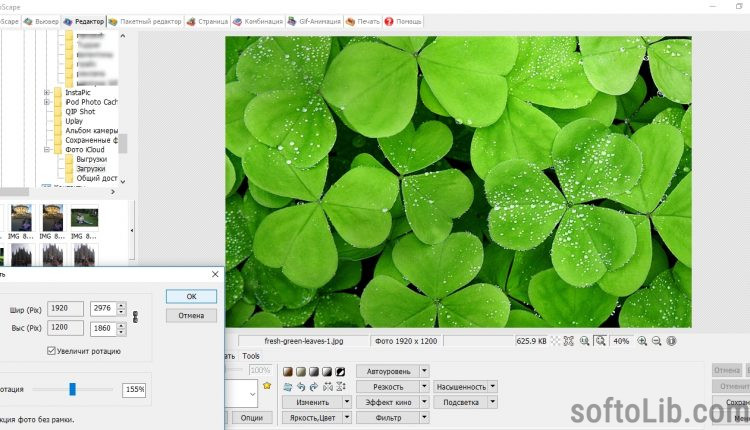Click the Фильтр button
This screenshot has height=430, width=750.
click(x=388, y=418)
